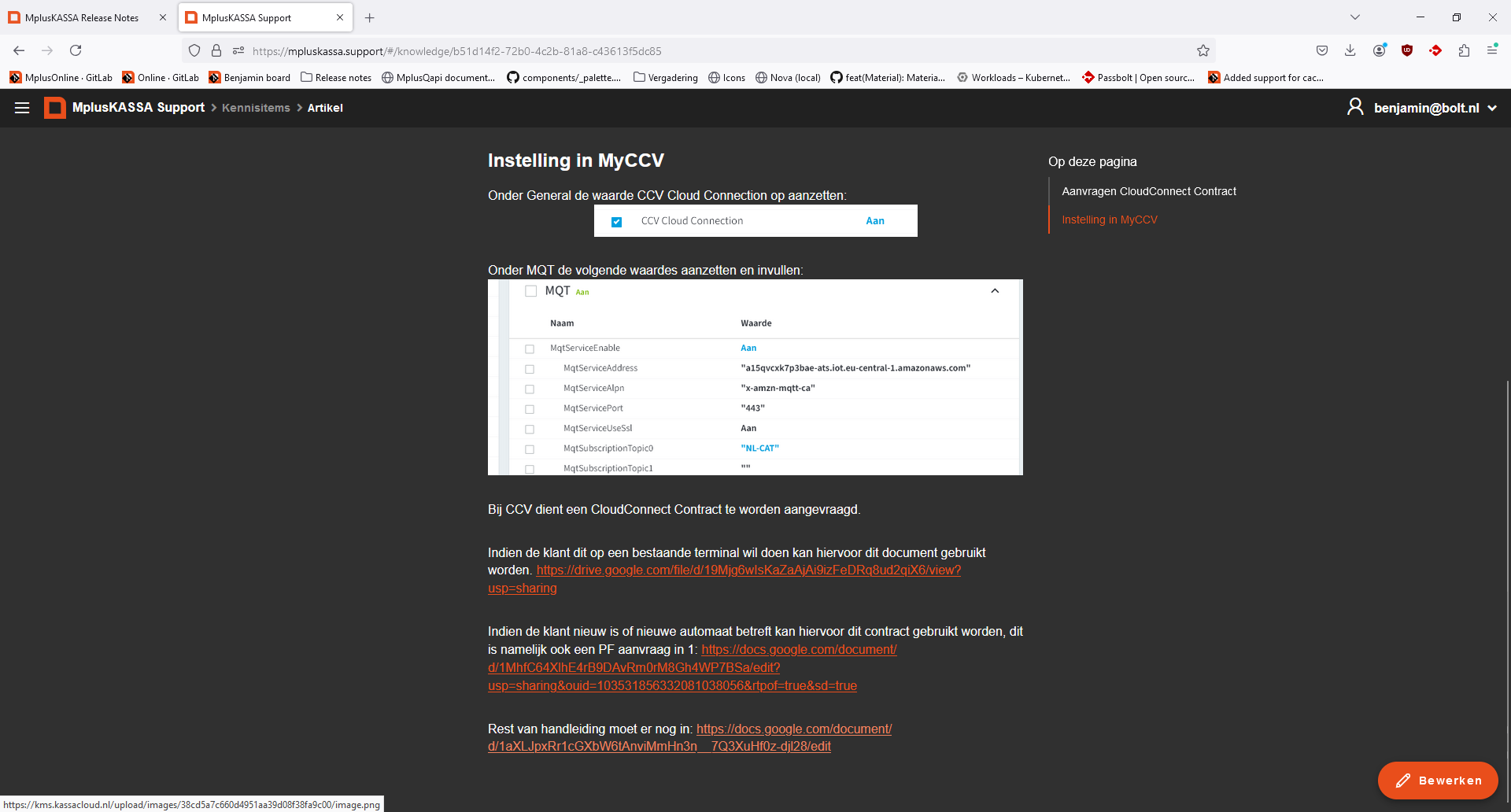Save page to Pocket icon
The width and height of the screenshot is (1511, 812).
point(1322,50)
